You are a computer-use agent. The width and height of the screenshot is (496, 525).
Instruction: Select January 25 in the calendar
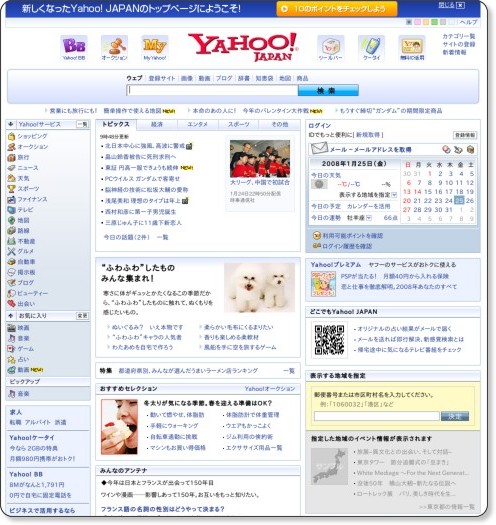[x=459, y=201]
